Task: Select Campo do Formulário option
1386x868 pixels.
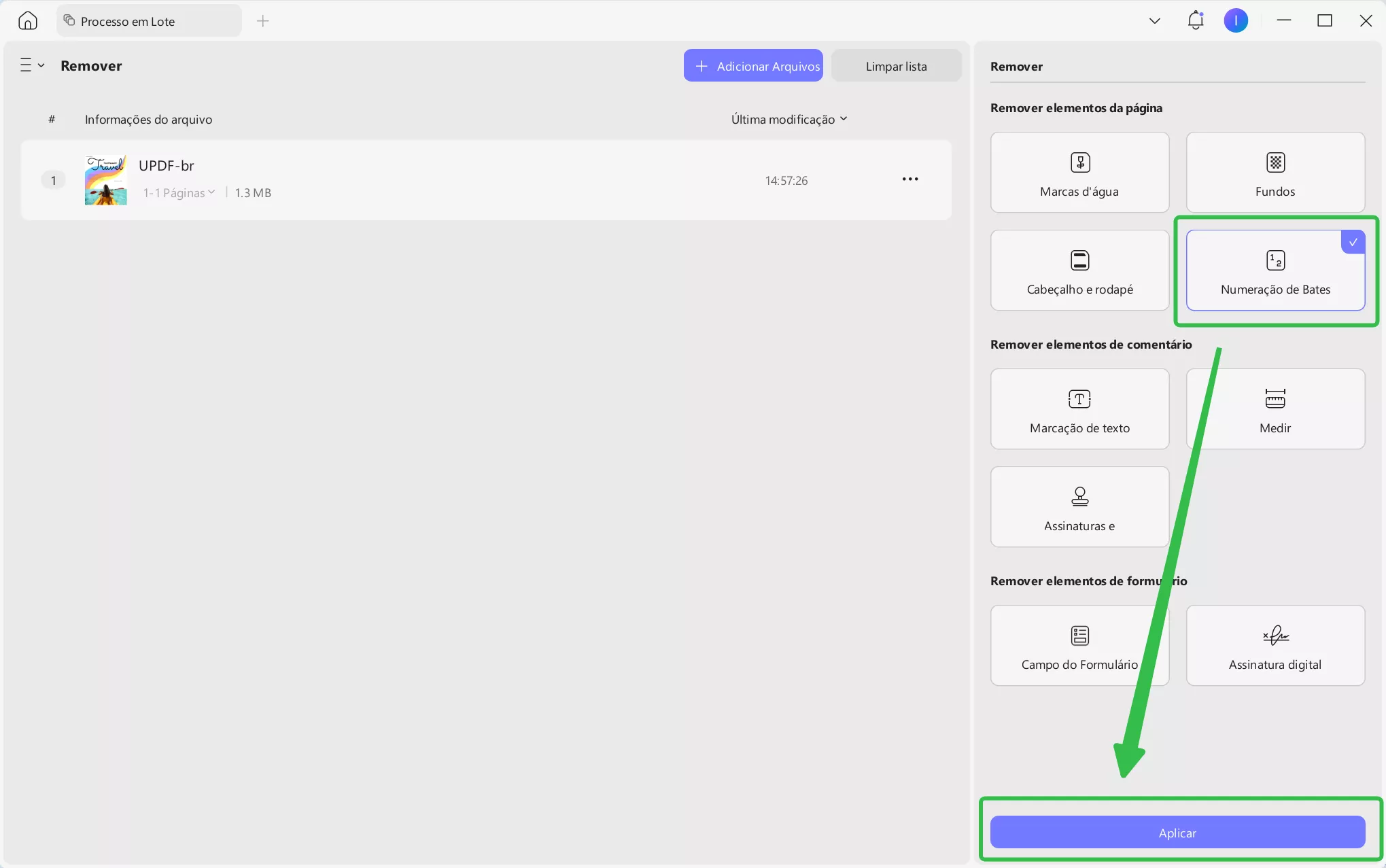Action: 1079,646
